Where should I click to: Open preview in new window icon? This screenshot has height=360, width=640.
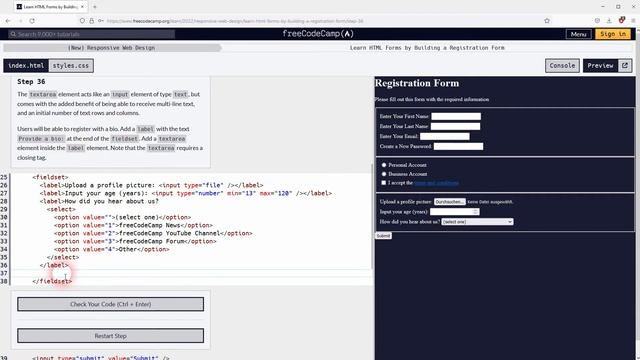(x=624, y=65)
